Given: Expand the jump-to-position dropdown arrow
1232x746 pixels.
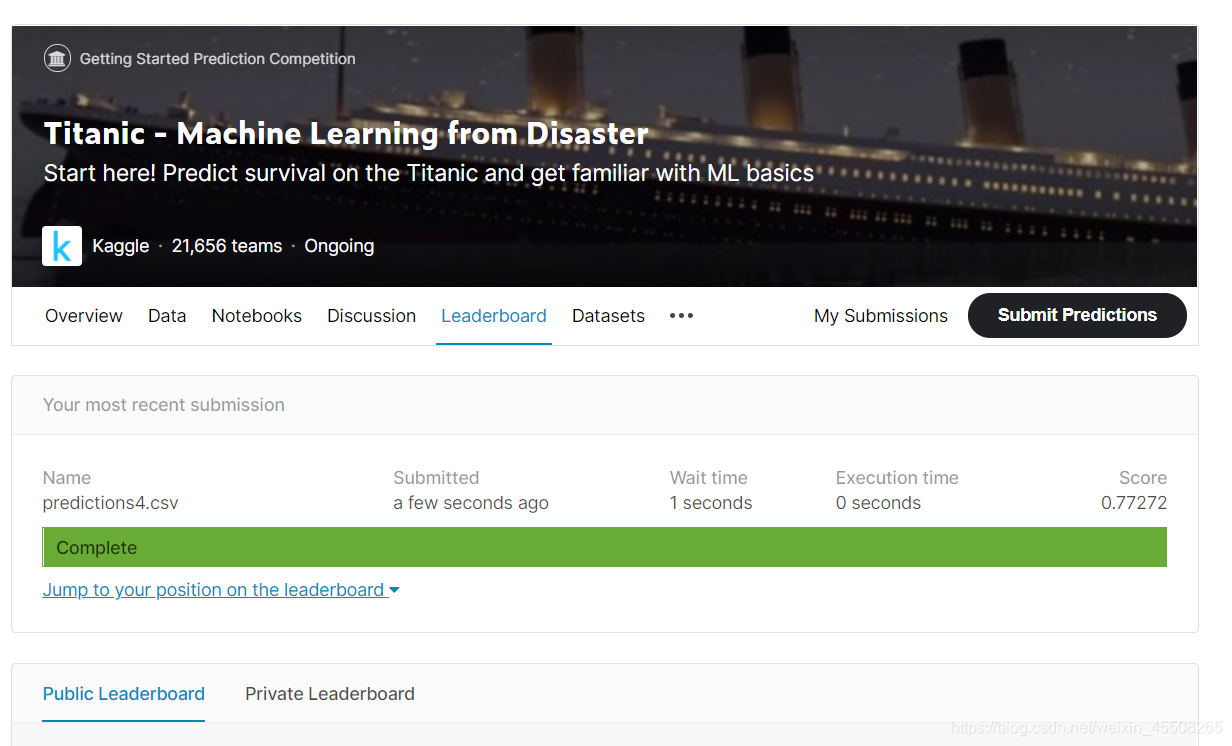Looking at the screenshot, I should coord(394,591).
